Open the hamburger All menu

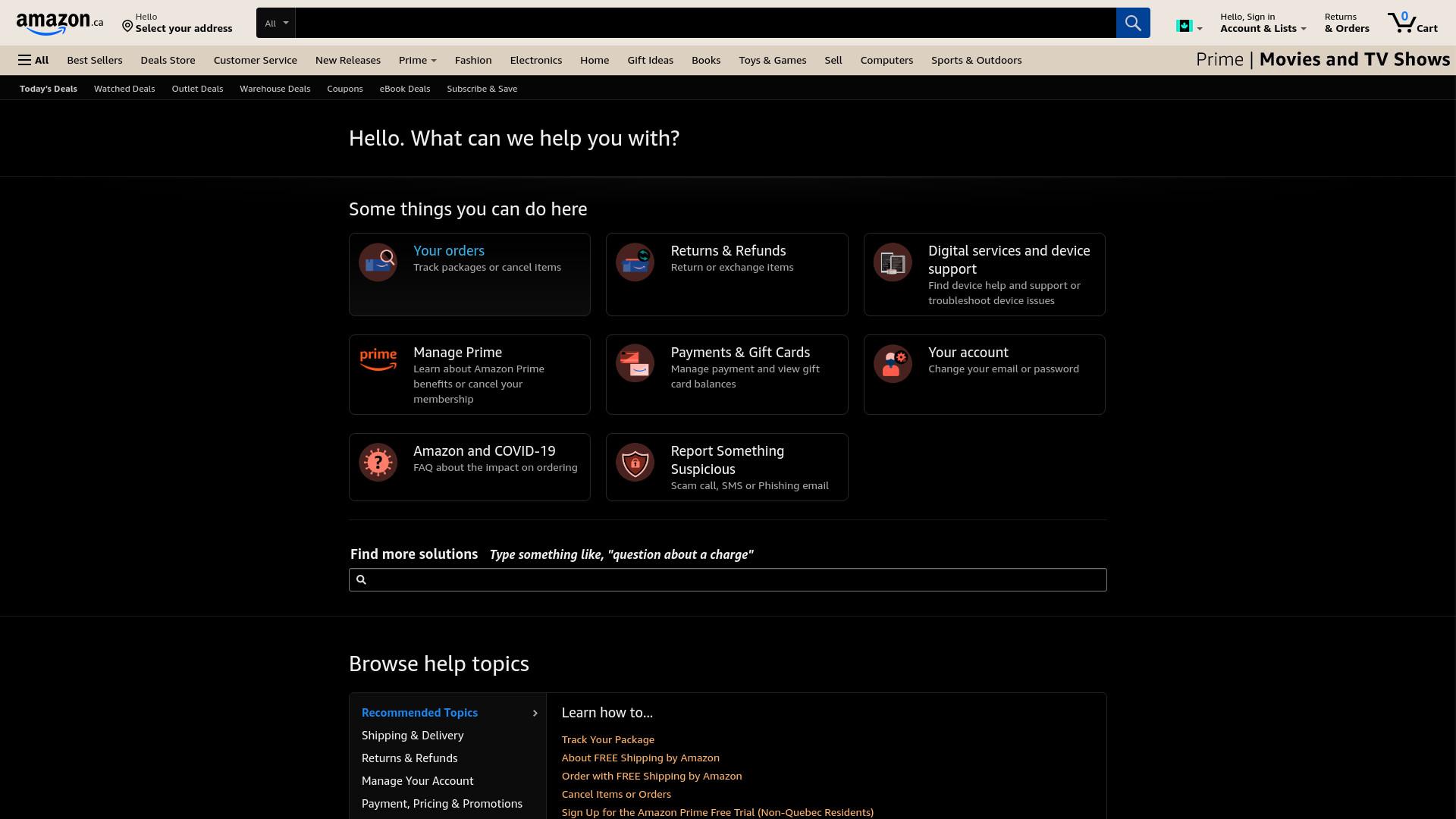[x=33, y=60]
